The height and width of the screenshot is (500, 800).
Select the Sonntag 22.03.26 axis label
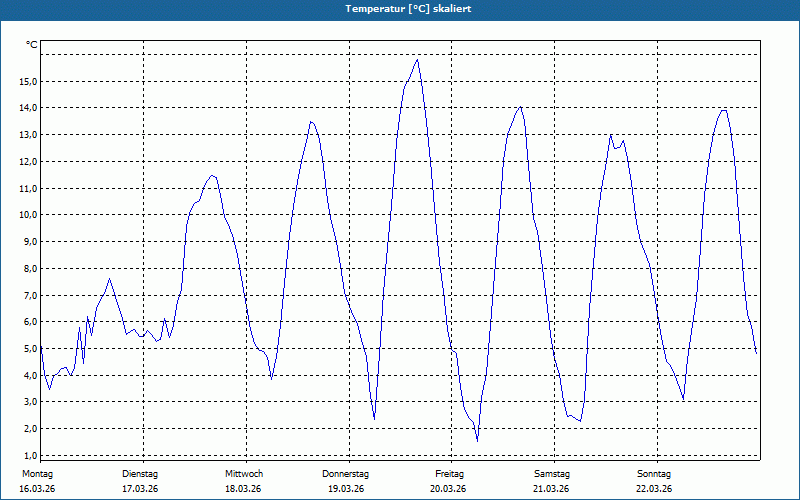[x=654, y=481]
